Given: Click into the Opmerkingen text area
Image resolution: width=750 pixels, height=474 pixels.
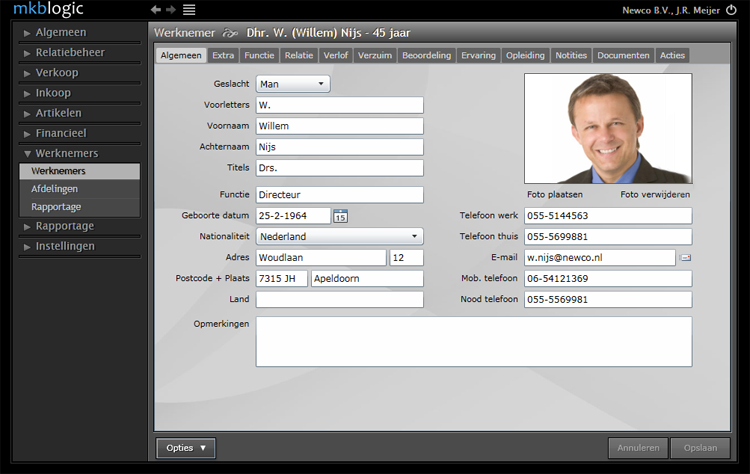Looking at the screenshot, I should 473,341.
